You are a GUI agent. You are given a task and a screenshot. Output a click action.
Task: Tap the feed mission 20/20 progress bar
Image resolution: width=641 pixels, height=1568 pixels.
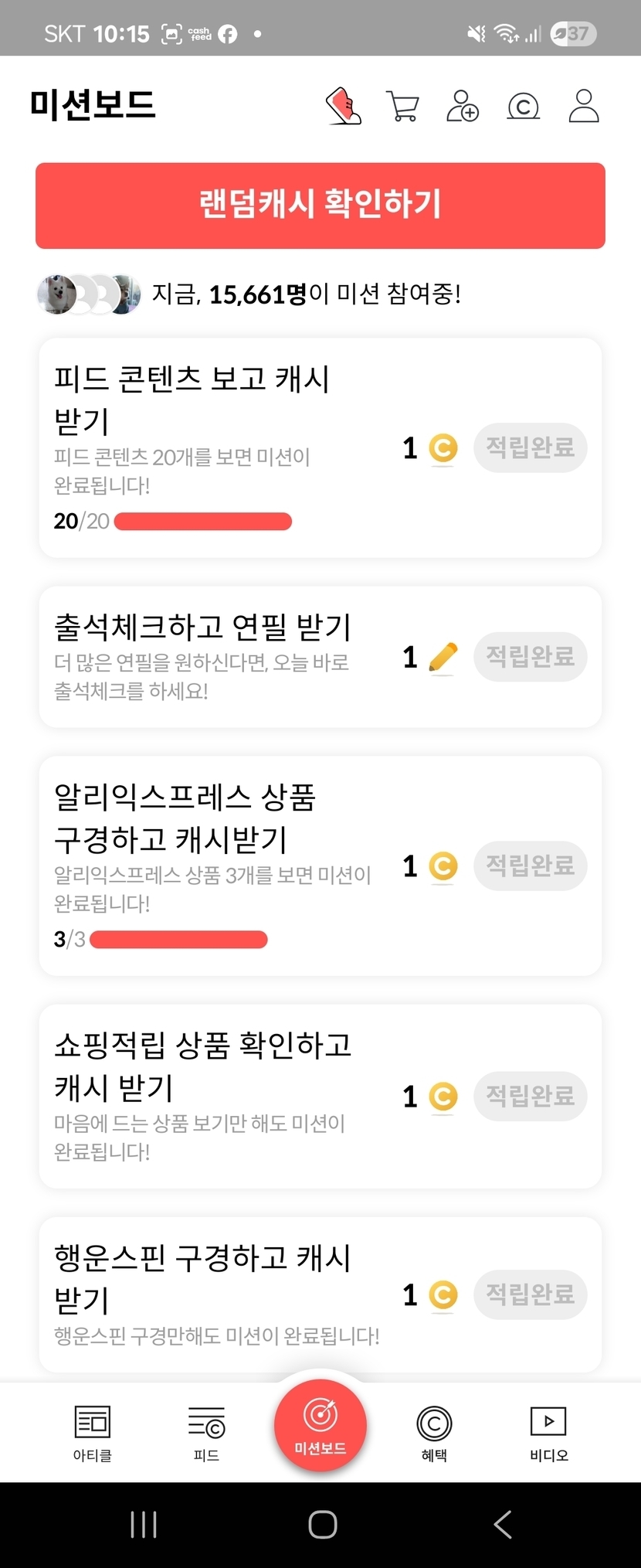tap(203, 522)
